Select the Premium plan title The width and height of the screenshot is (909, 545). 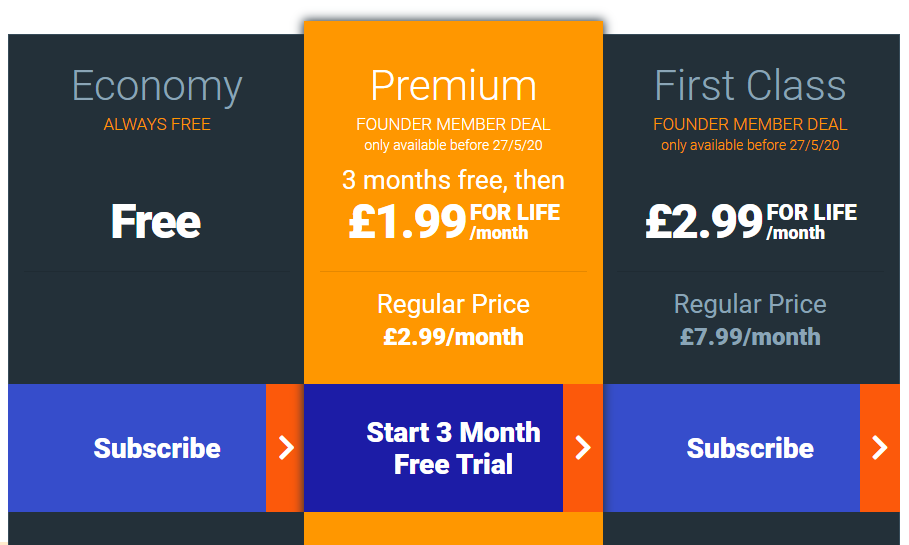[453, 87]
